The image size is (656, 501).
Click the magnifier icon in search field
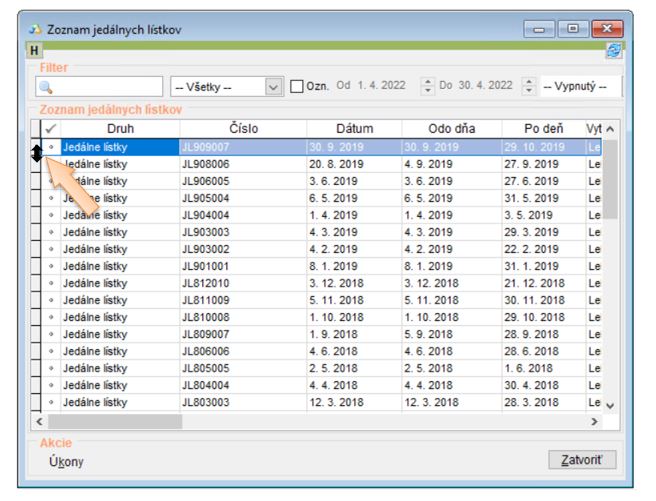tap(49, 87)
